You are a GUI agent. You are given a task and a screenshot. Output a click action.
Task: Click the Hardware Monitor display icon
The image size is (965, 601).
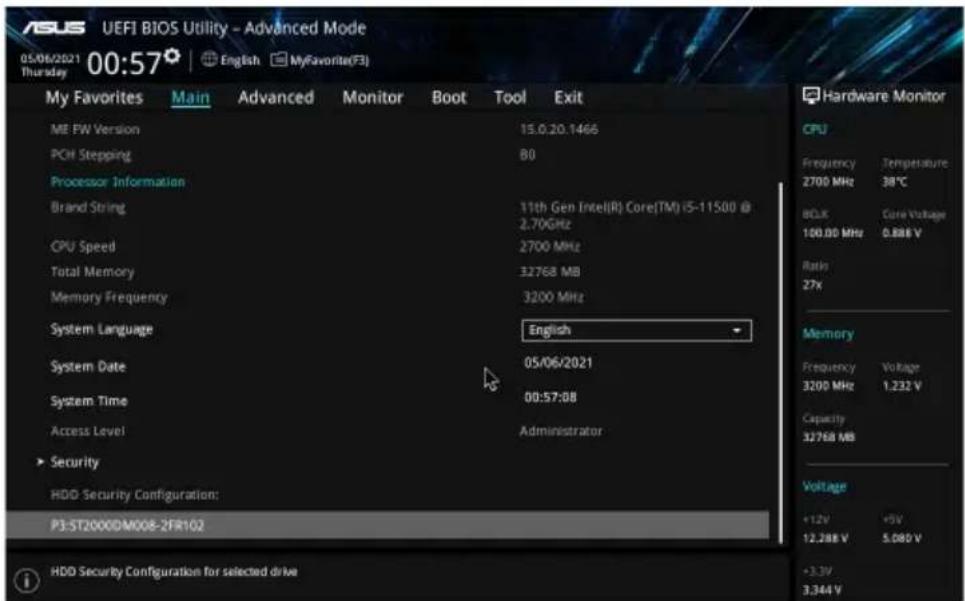coord(811,96)
